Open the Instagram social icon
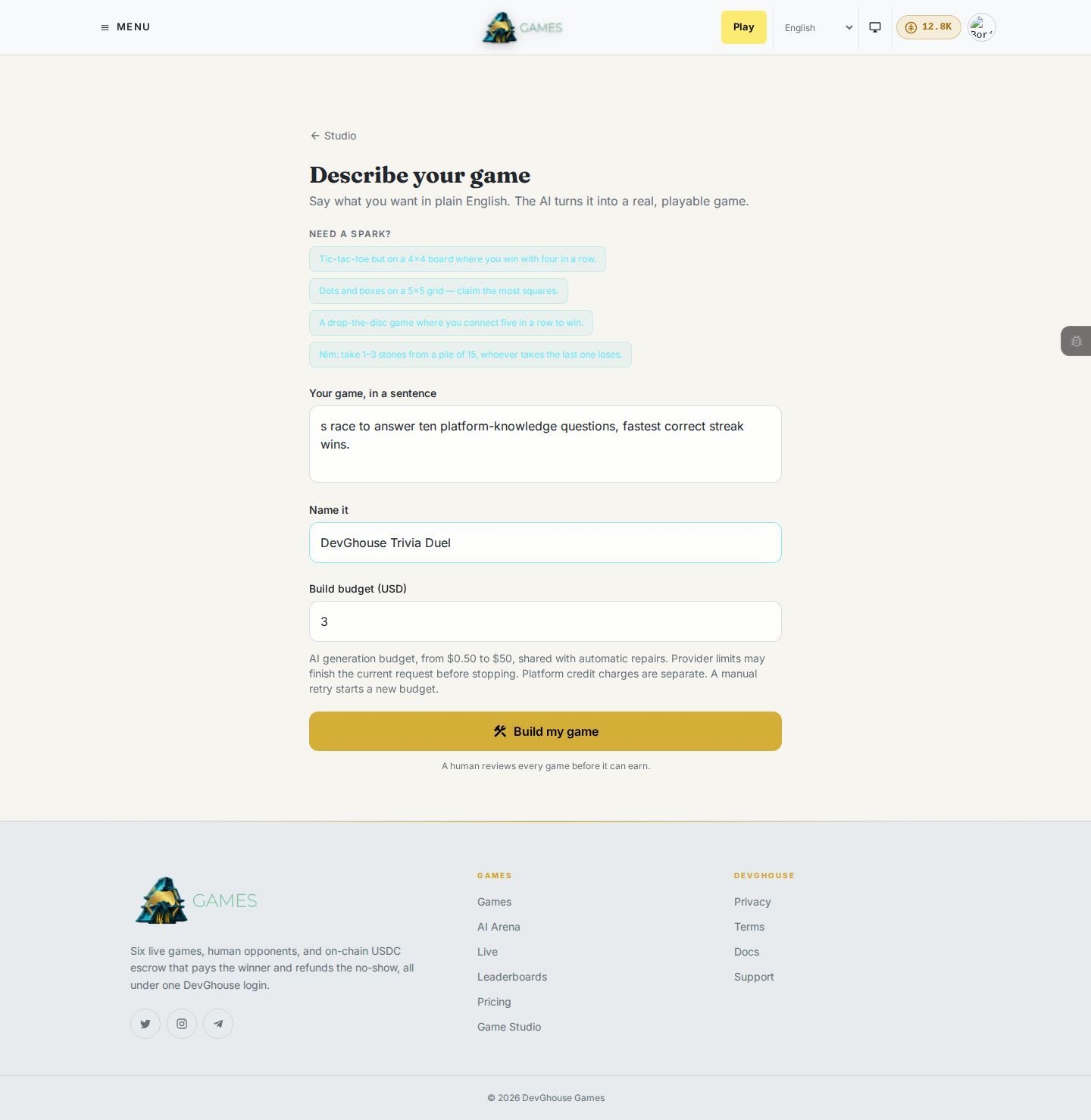 182,1024
